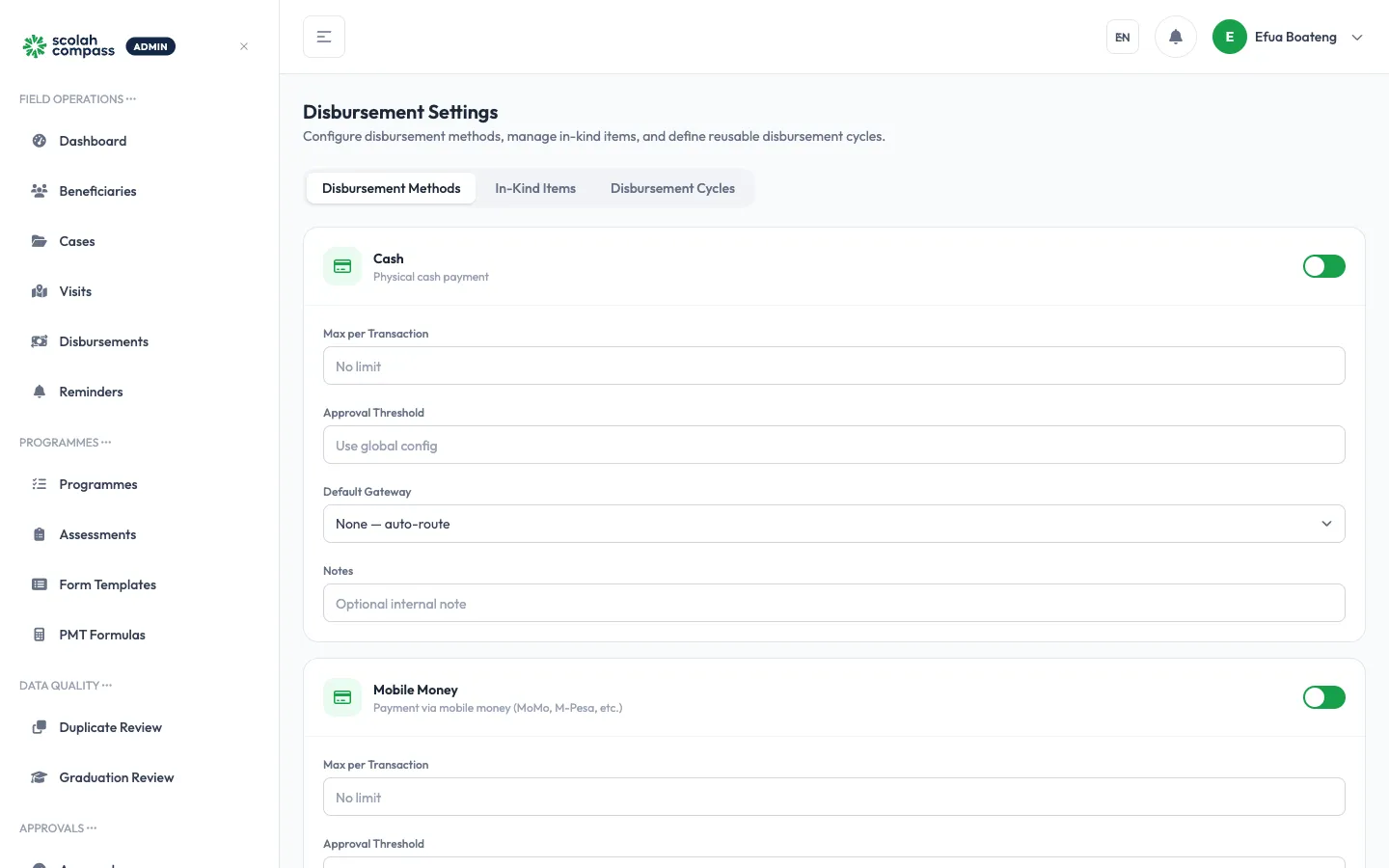
Task: Click the Graduation Review cap icon
Action: tap(40, 777)
